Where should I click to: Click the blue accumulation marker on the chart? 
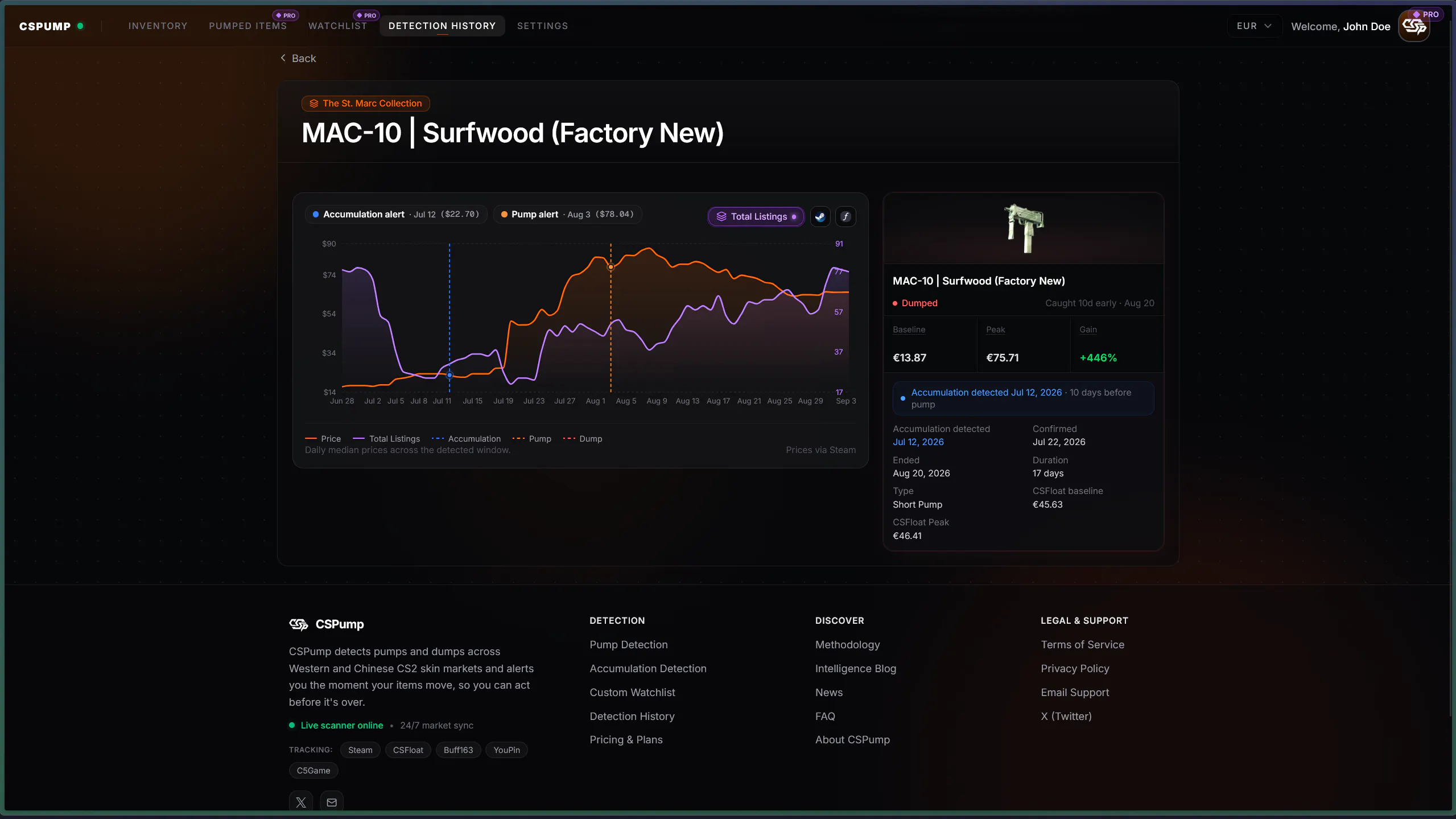click(449, 375)
